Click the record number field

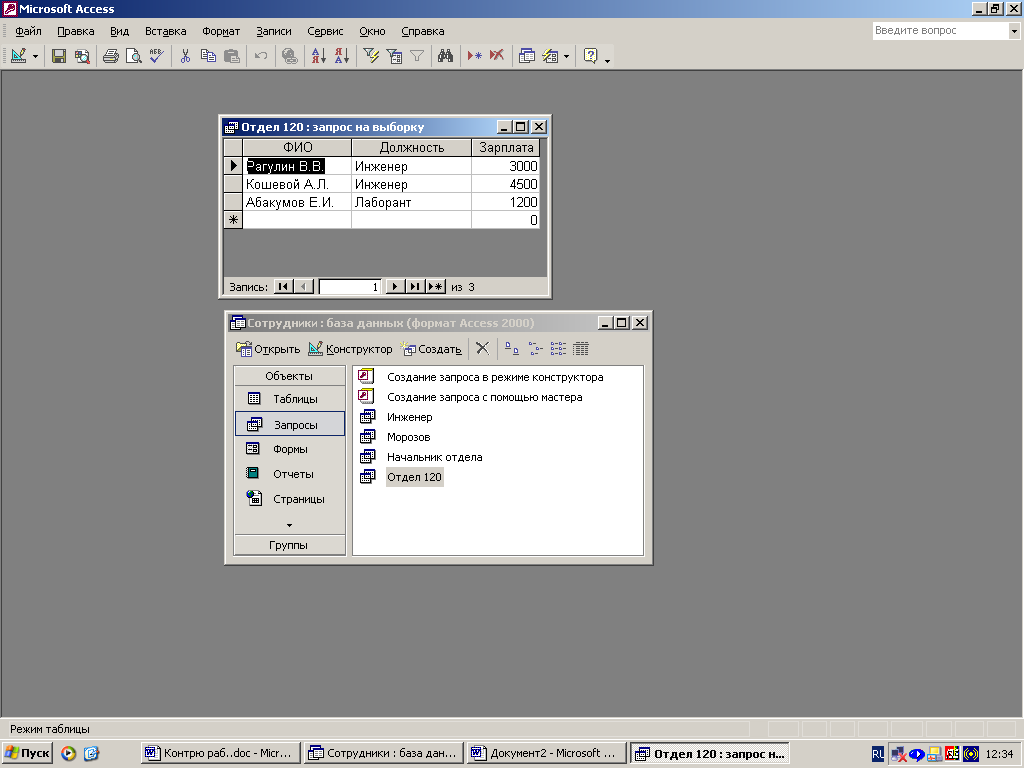[x=350, y=287]
